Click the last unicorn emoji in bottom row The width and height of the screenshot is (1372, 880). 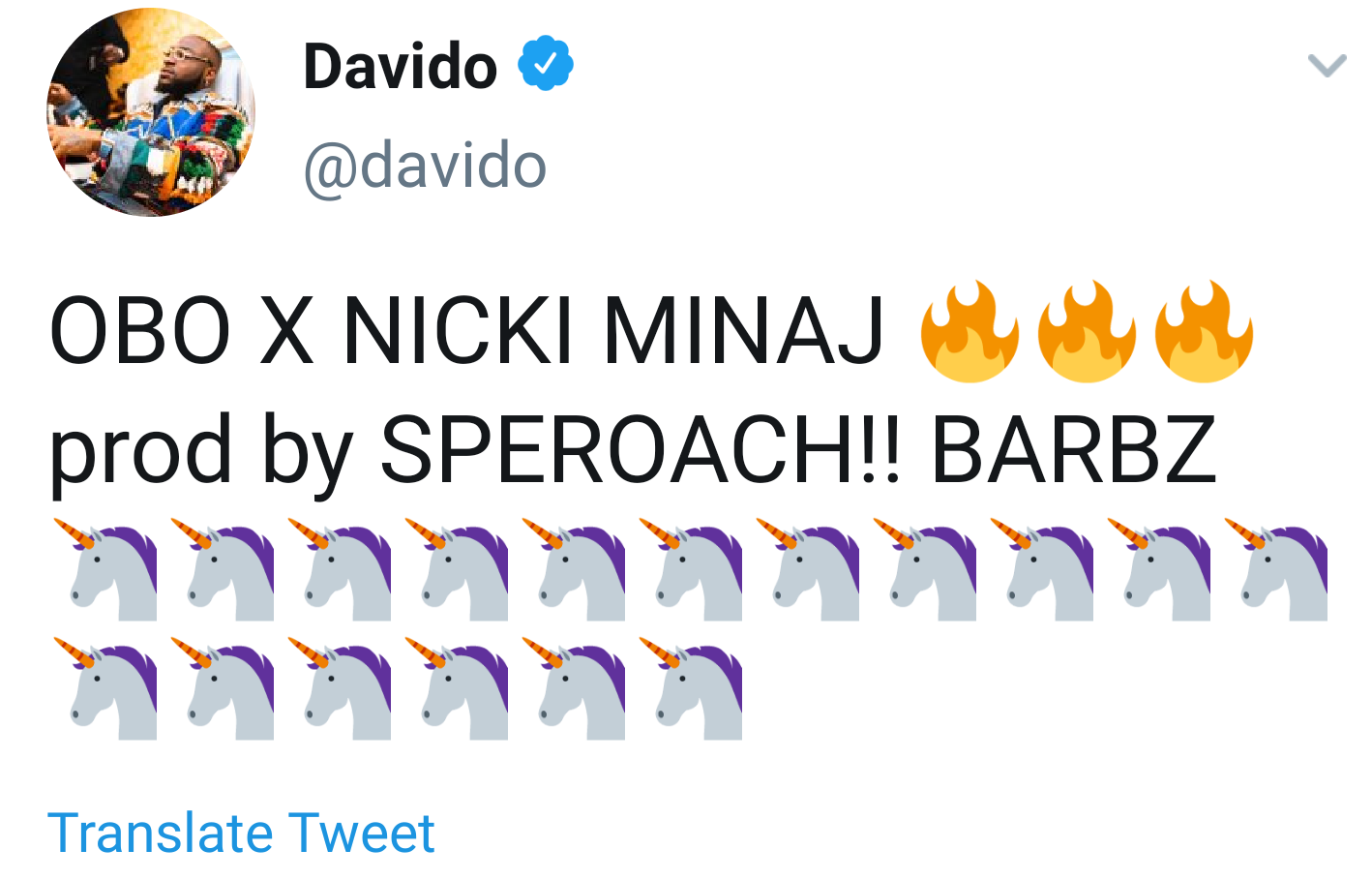tap(691, 688)
